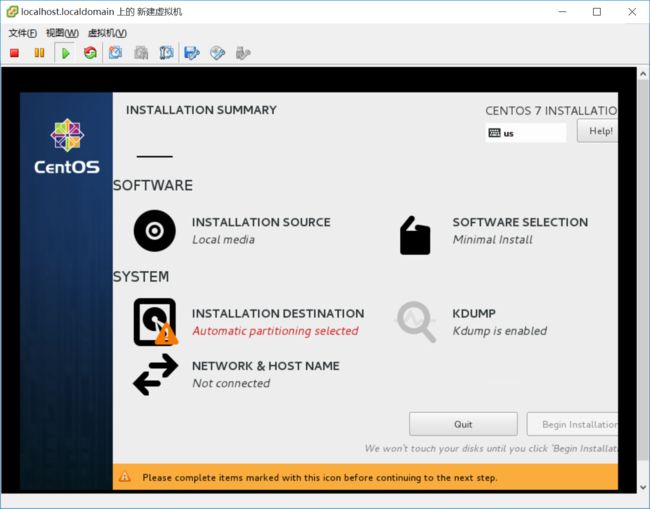Open Installation Destination hard disk icon
This screenshot has height=509, width=650.
coord(155,322)
